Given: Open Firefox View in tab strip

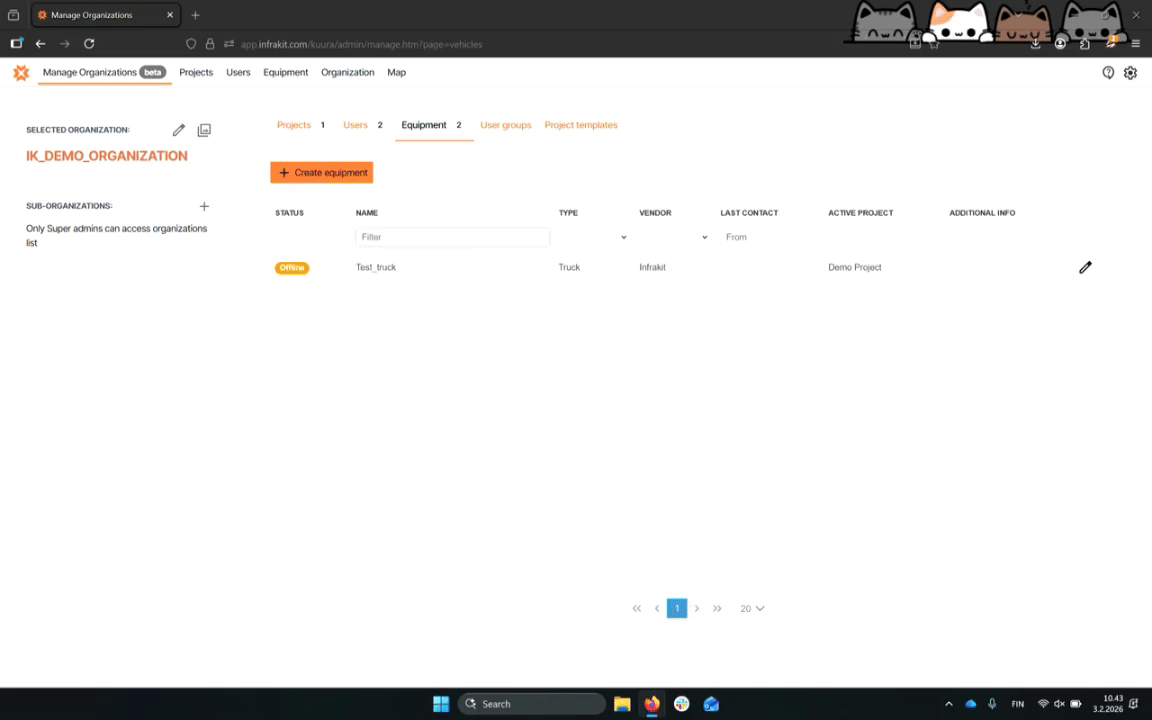Looking at the screenshot, I should click(13, 15).
